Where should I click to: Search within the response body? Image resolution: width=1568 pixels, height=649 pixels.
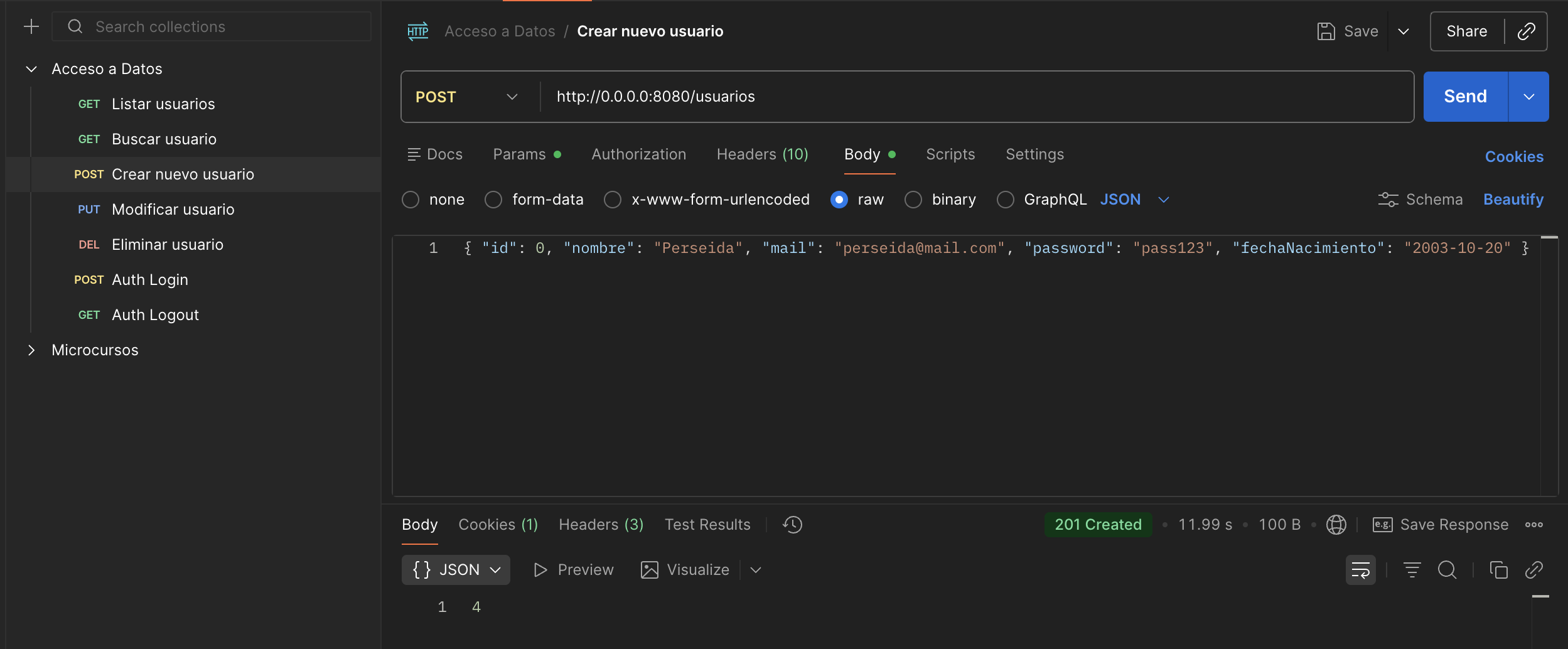coord(1447,570)
